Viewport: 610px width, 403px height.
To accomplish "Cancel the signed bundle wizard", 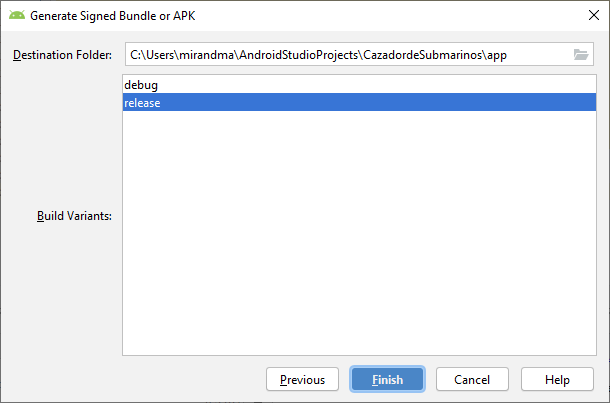I will tap(471, 380).
